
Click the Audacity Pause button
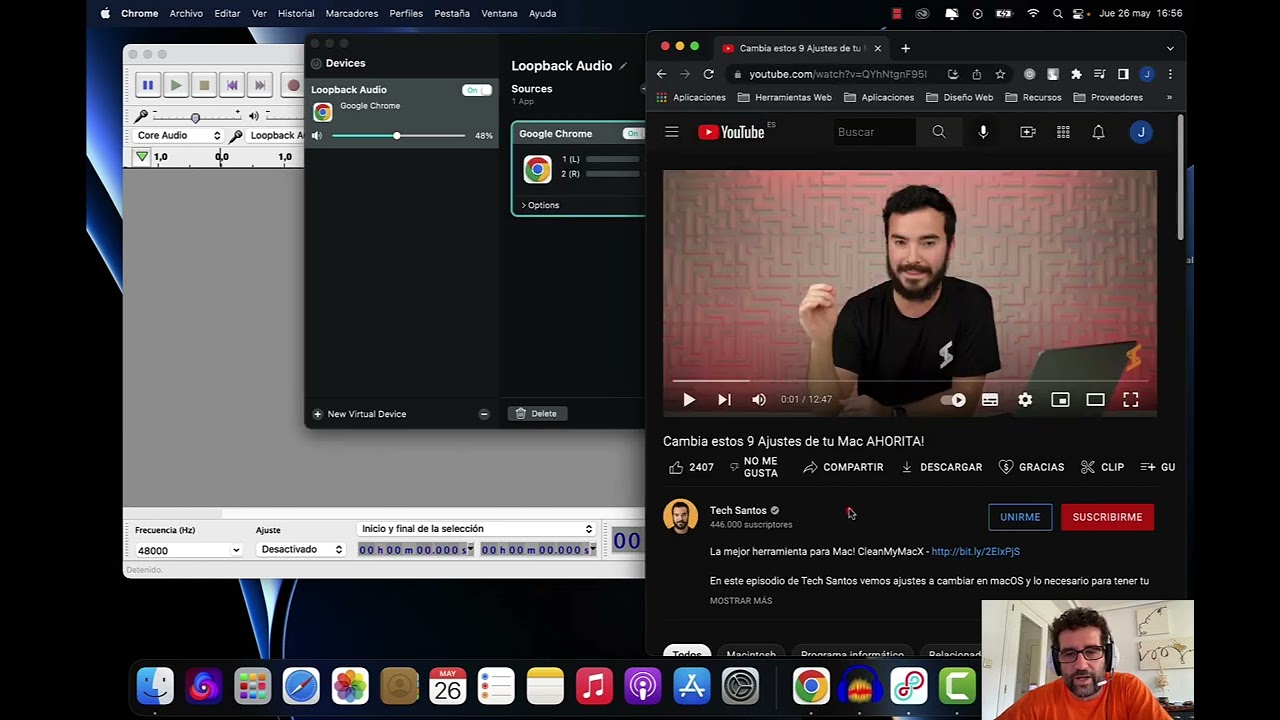(148, 86)
